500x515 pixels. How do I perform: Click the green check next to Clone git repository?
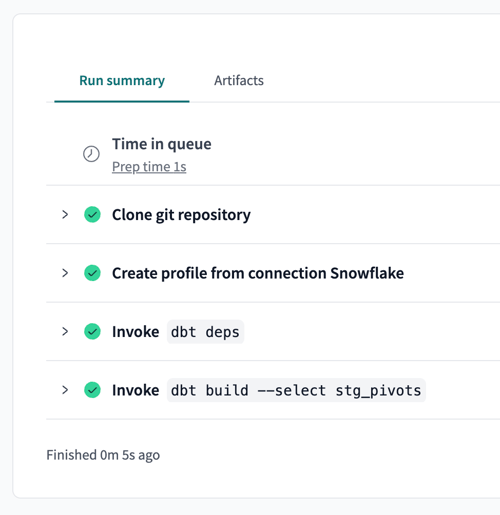pos(92,214)
